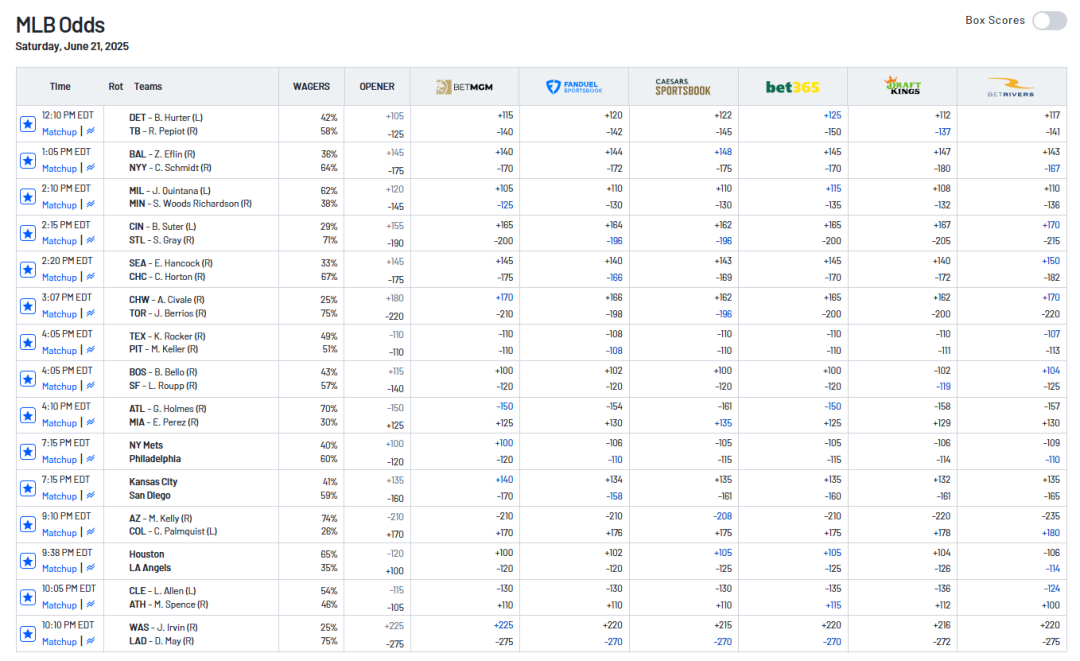Favorite the BAL vs NYY matchup star
The height and width of the screenshot is (661, 1080).
pyautogui.click(x=28, y=160)
